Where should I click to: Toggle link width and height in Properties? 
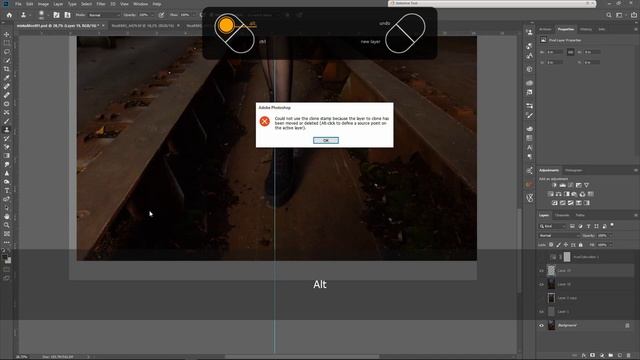570,52
